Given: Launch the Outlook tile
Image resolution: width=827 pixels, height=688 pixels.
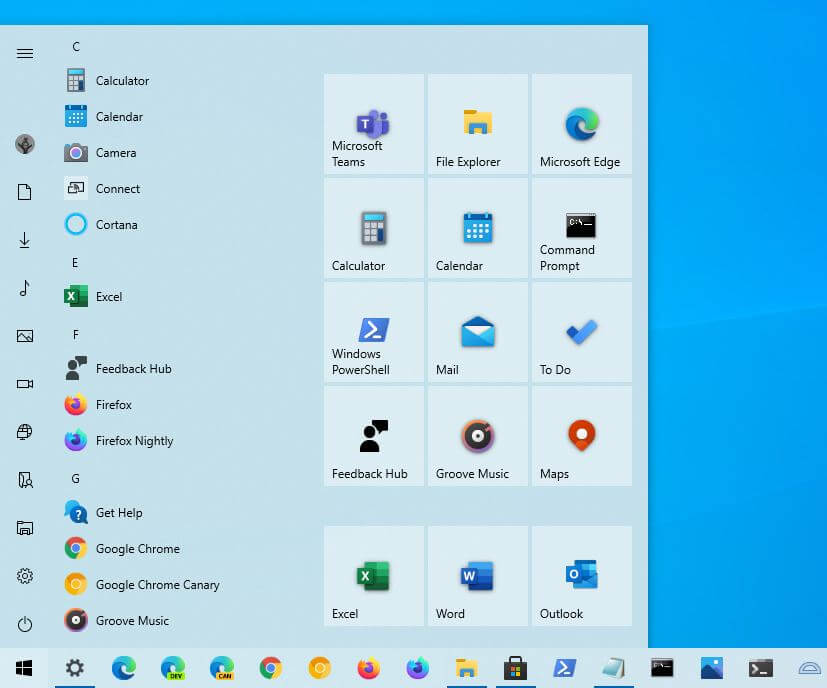Looking at the screenshot, I should [582, 576].
